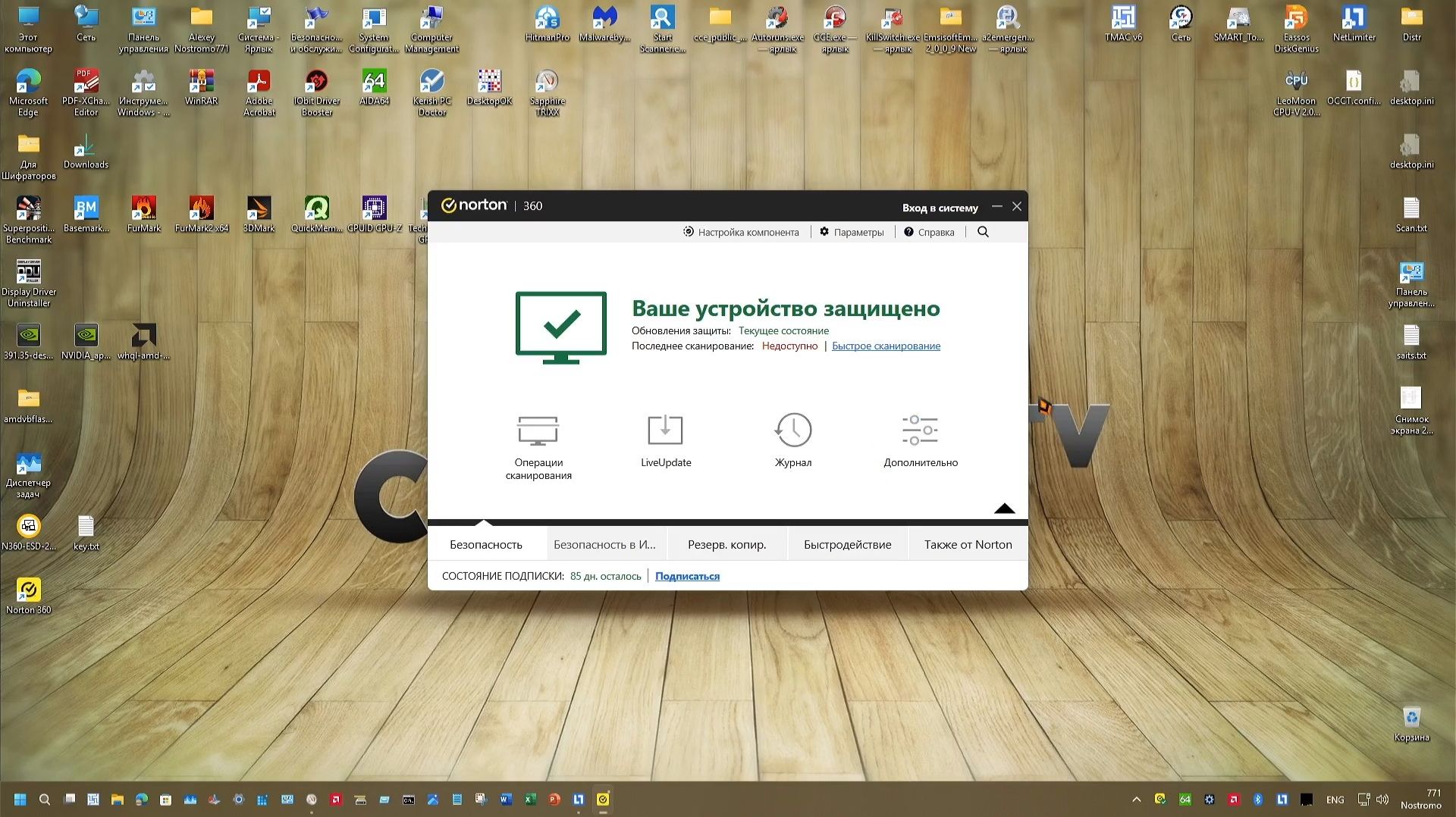Select the Malwarebytes desktop icon
The width and height of the screenshot is (1456, 817).
pos(604,24)
